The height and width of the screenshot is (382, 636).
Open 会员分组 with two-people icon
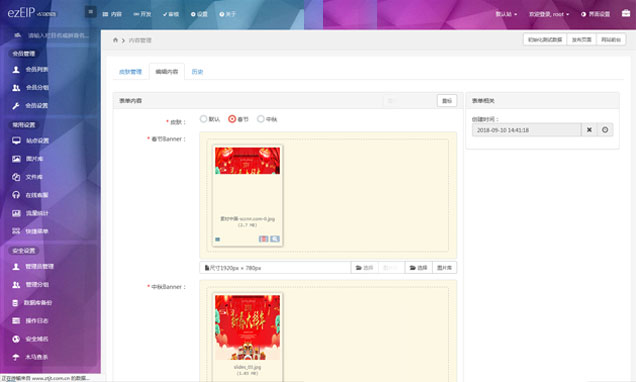pos(30,88)
